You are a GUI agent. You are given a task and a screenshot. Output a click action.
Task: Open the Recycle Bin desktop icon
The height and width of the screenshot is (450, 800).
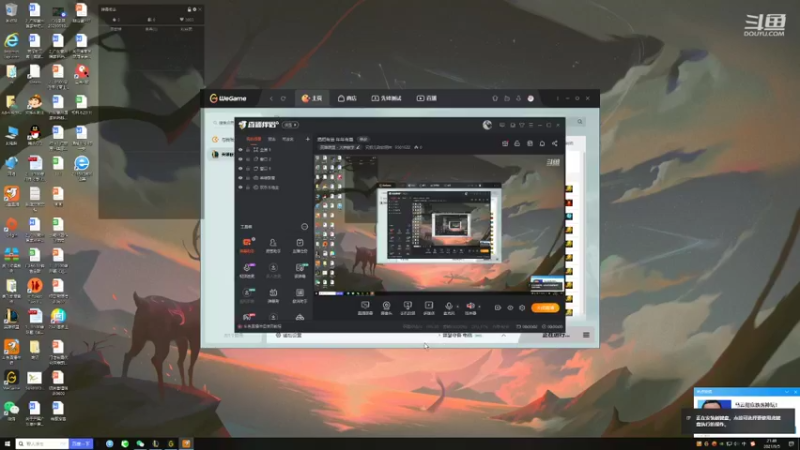click(11, 12)
